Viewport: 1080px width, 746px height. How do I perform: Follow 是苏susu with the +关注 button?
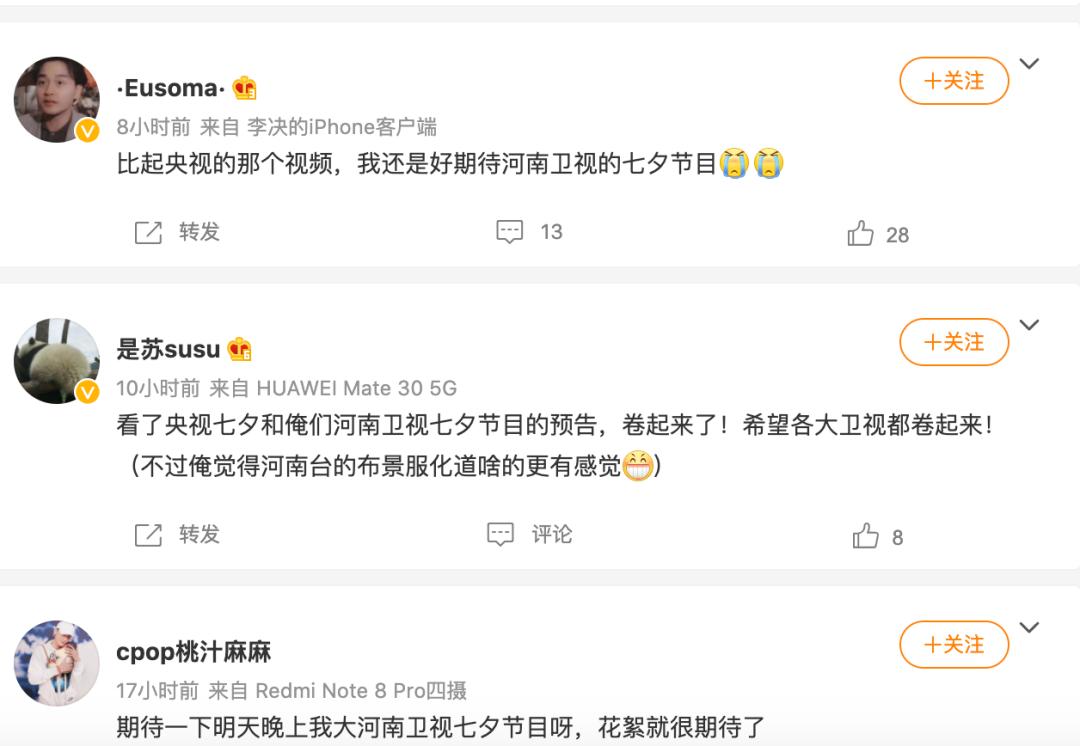pos(954,343)
